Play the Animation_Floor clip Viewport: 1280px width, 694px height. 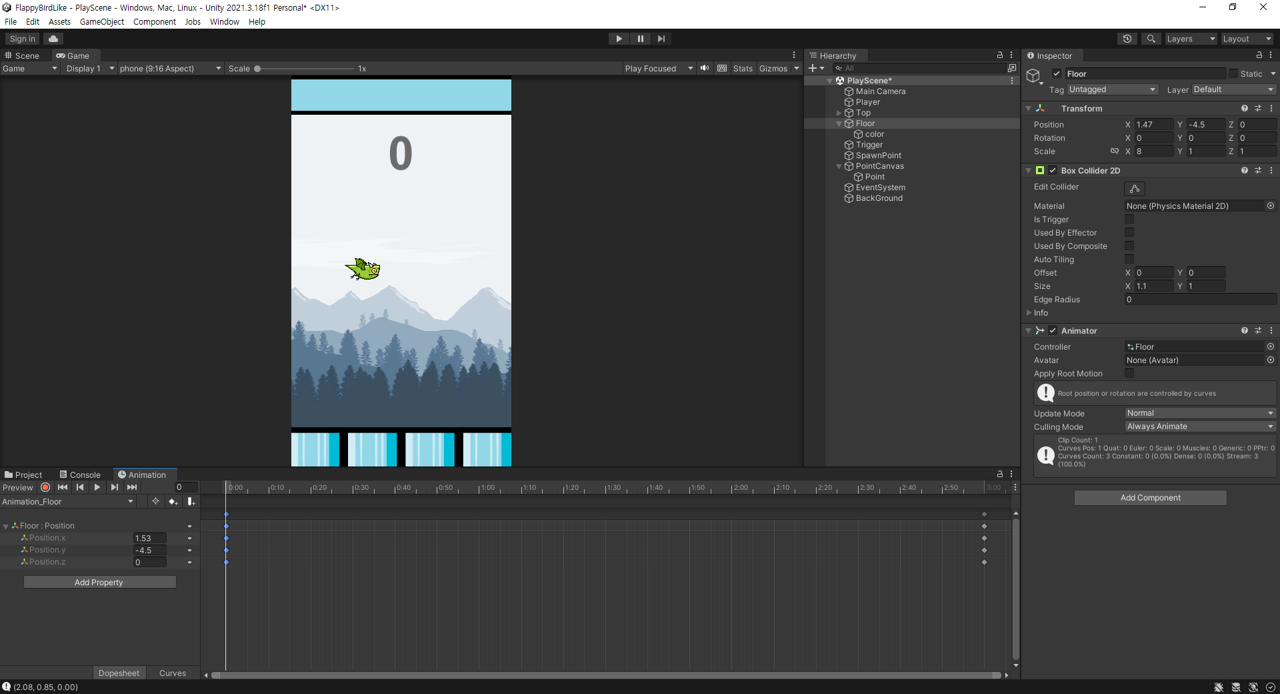pos(97,488)
